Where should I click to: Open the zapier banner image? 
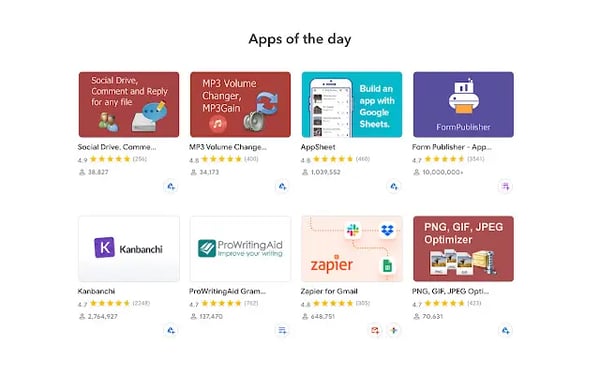coord(352,249)
